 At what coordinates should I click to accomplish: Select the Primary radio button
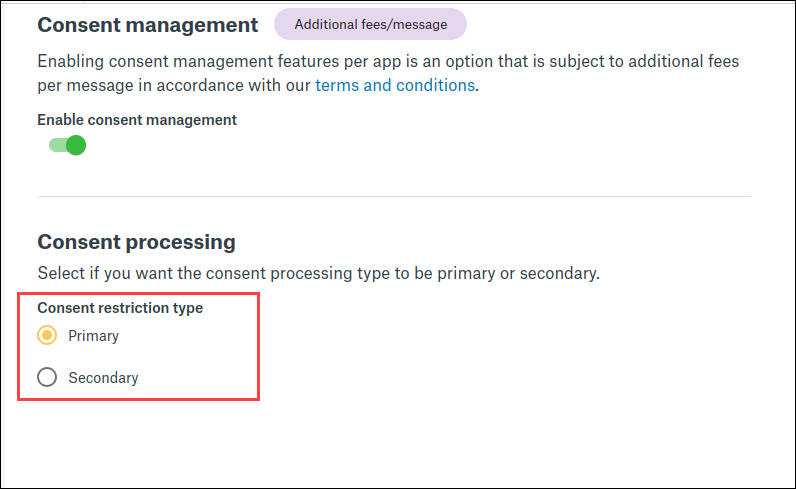tap(47, 336)
